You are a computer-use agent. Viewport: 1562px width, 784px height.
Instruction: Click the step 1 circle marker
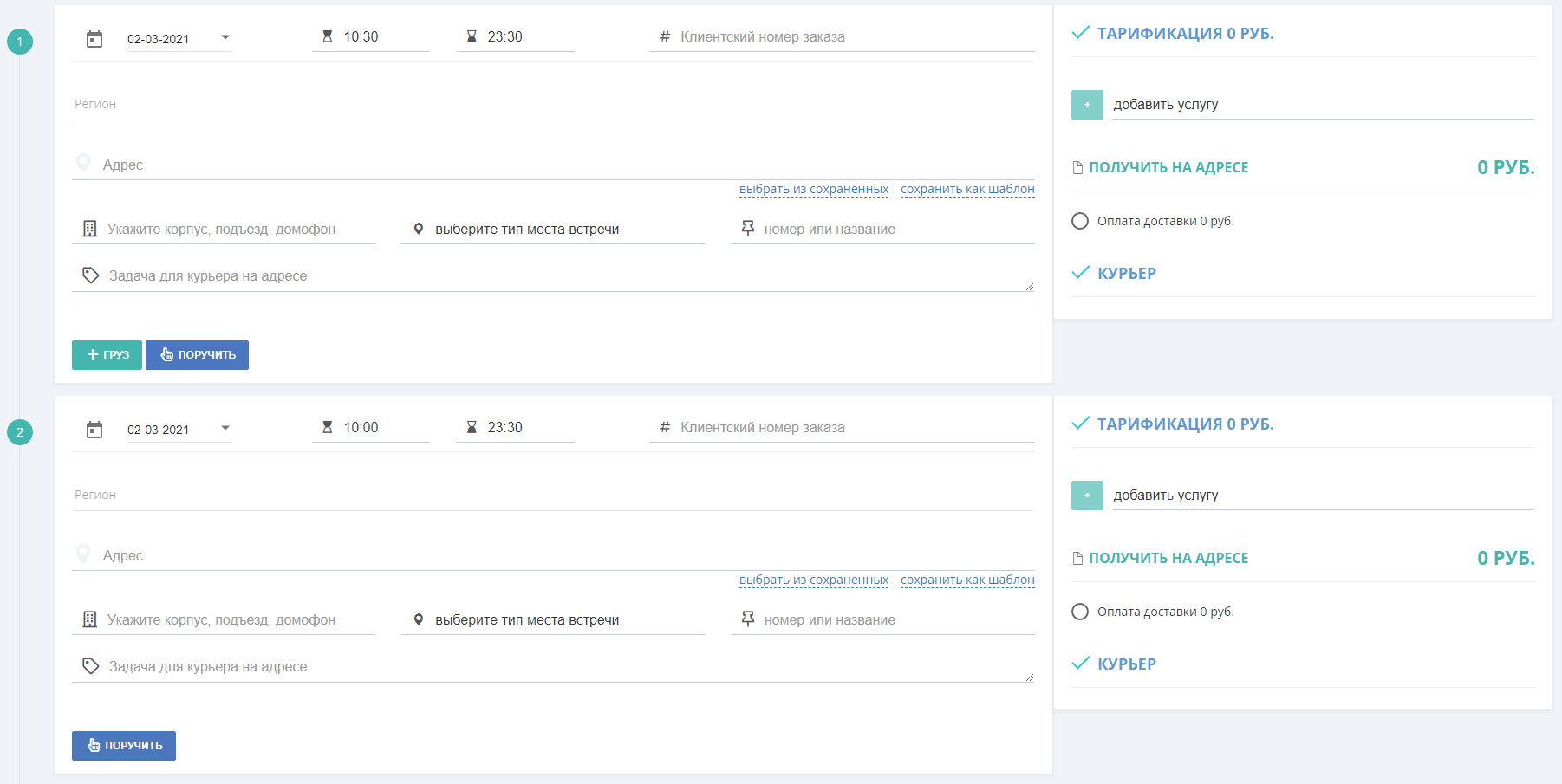20,42
